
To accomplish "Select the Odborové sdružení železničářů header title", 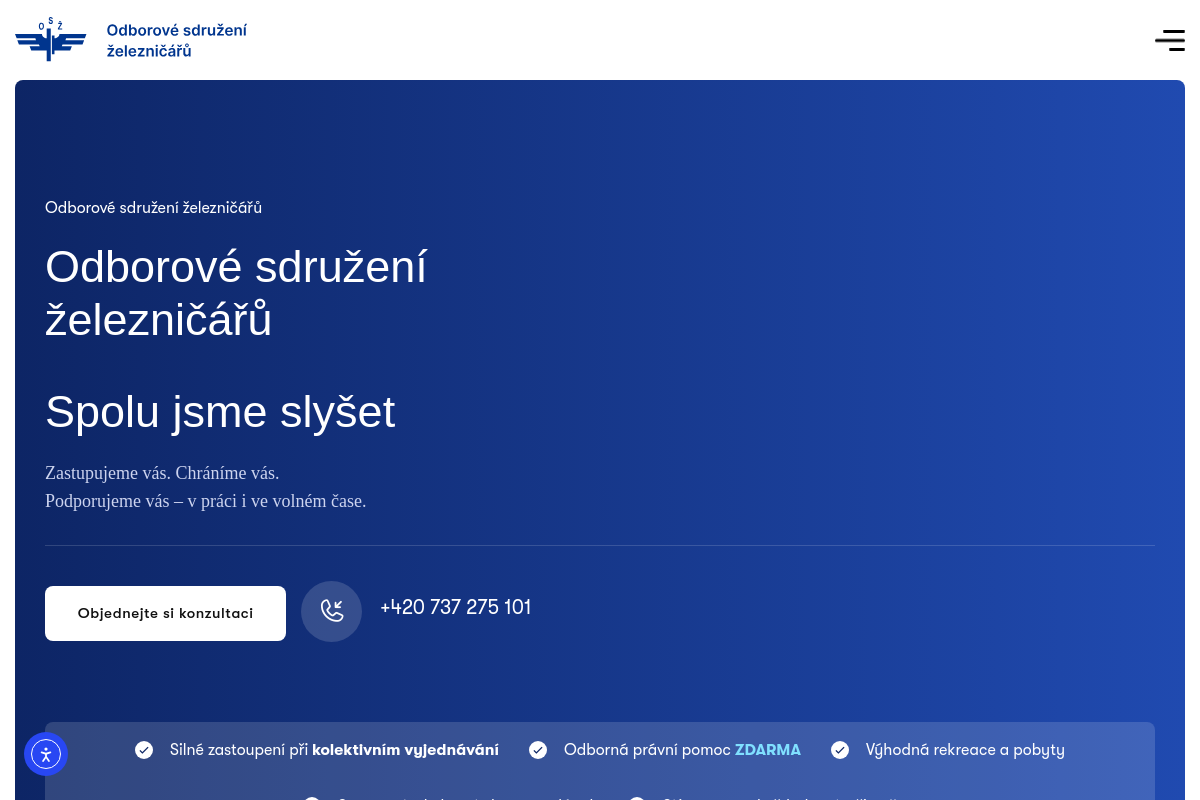I will pos(177,40).
